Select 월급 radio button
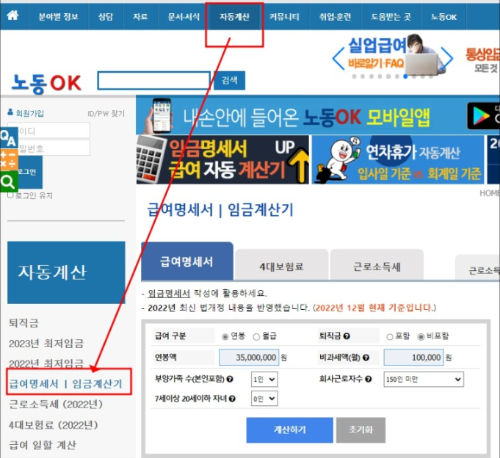The height and width of the screenshot is (458, 500). coord(256,337)
